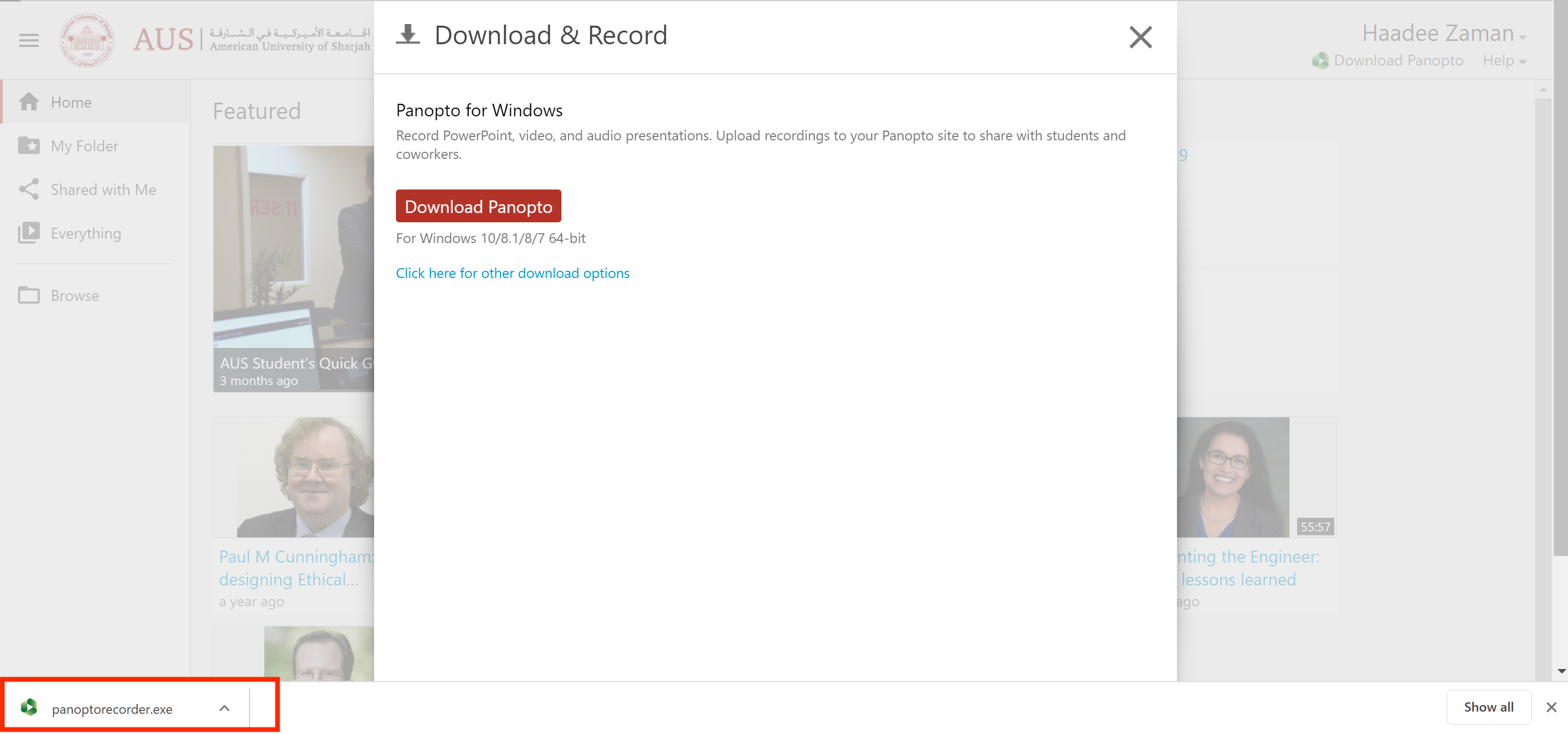Expand panoptorecorder.exe download options chevron

pyautogui.click(x=224, y=708)
